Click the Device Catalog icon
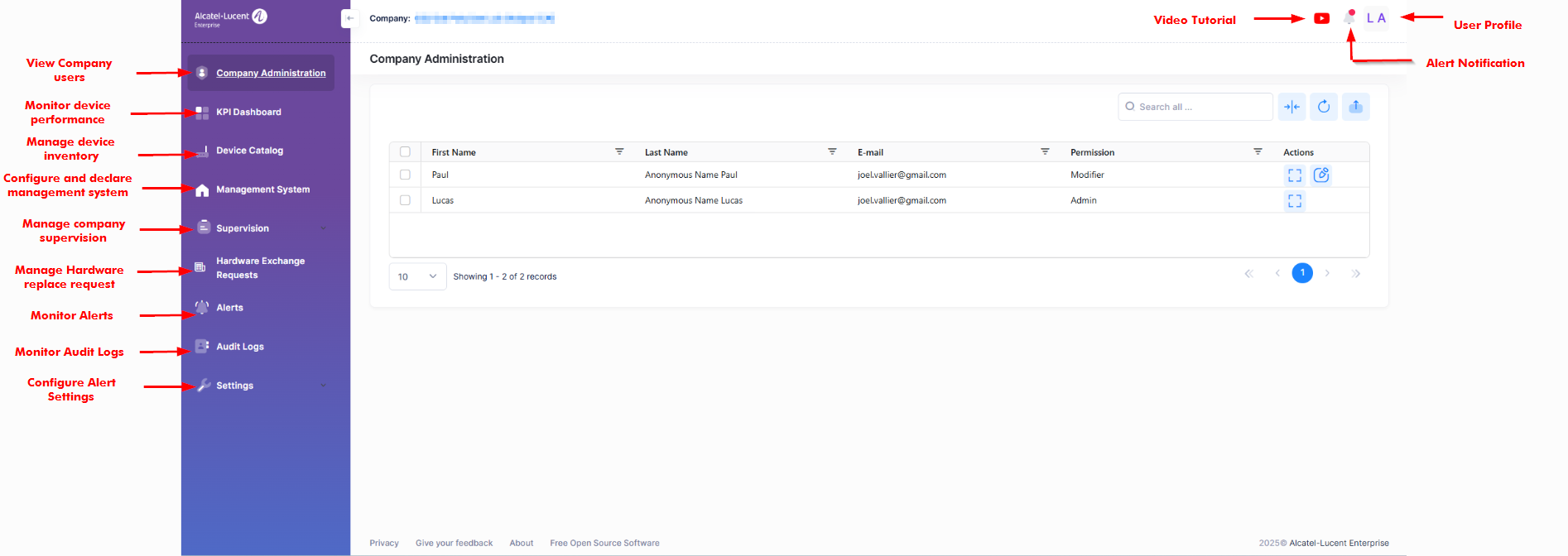The image size is (1568, 556). [x=202, y=151]
